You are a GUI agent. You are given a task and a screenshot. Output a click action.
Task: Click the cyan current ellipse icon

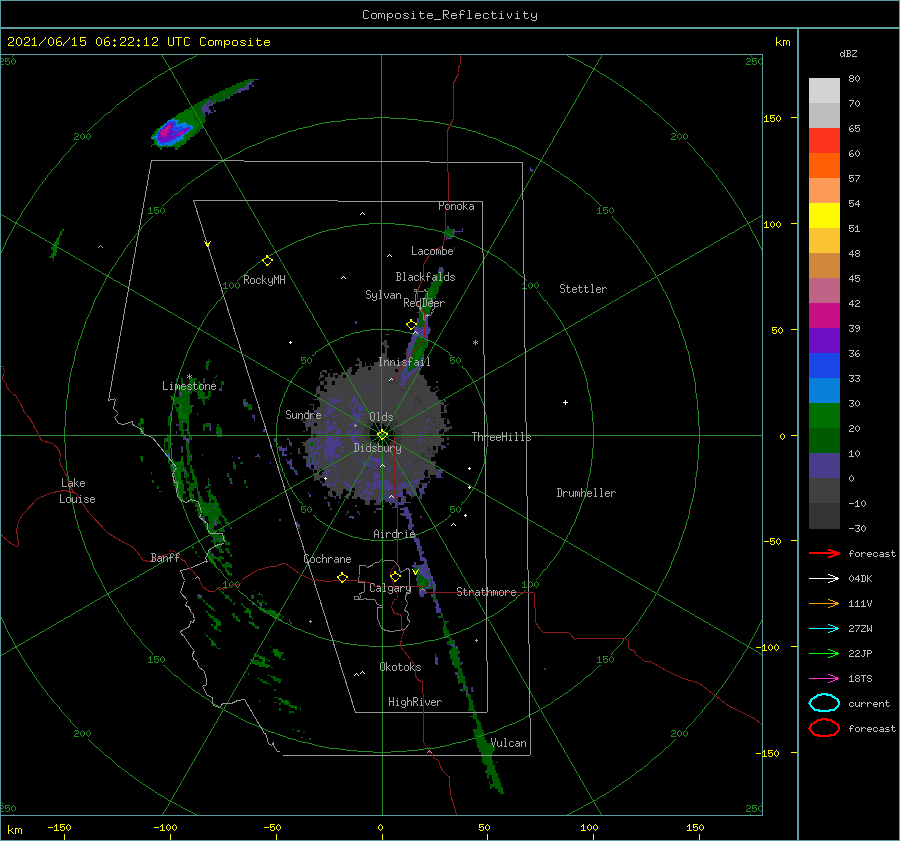(x=824, y=703)
